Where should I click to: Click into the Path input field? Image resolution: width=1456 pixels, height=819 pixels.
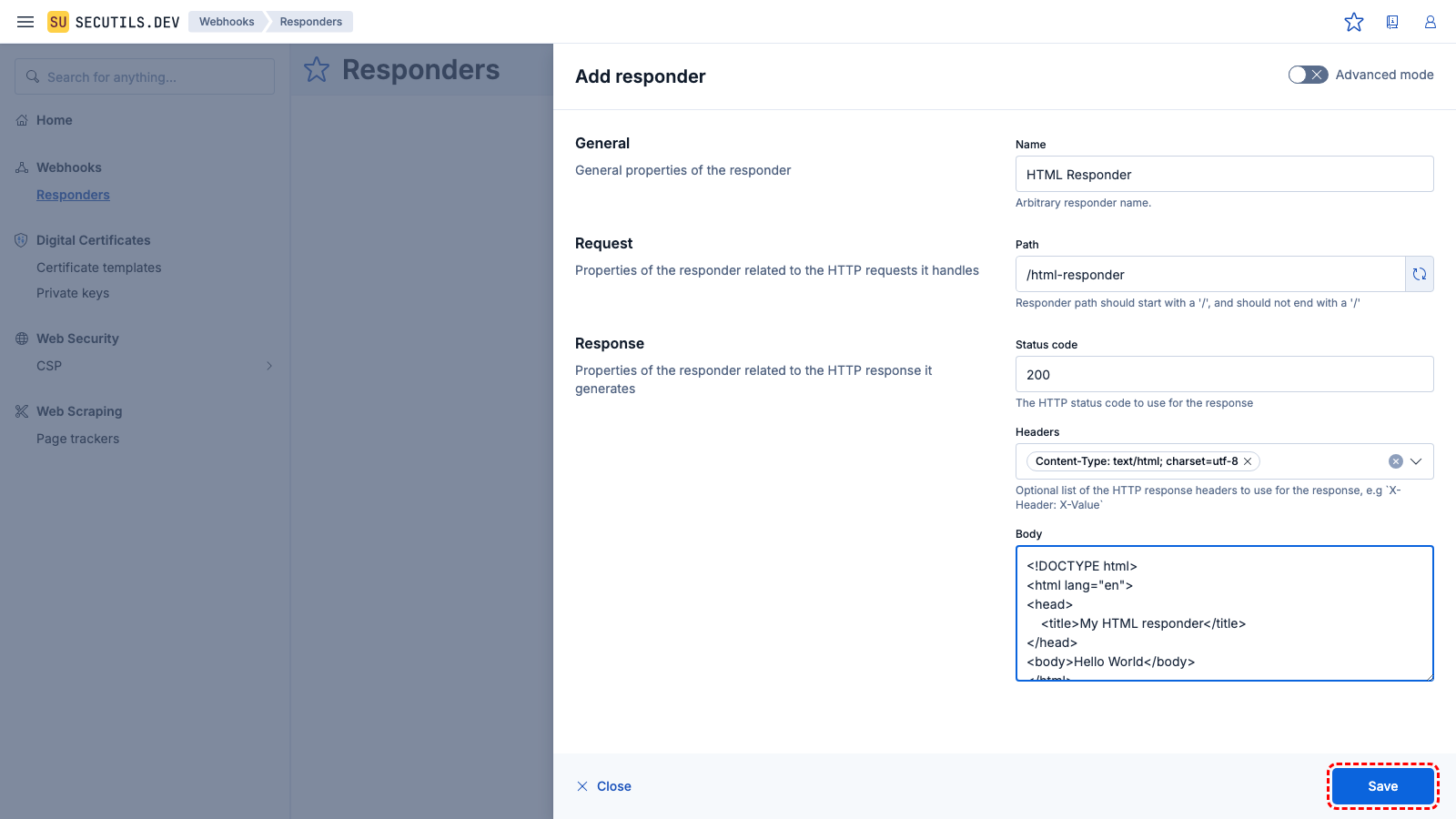1209,274
